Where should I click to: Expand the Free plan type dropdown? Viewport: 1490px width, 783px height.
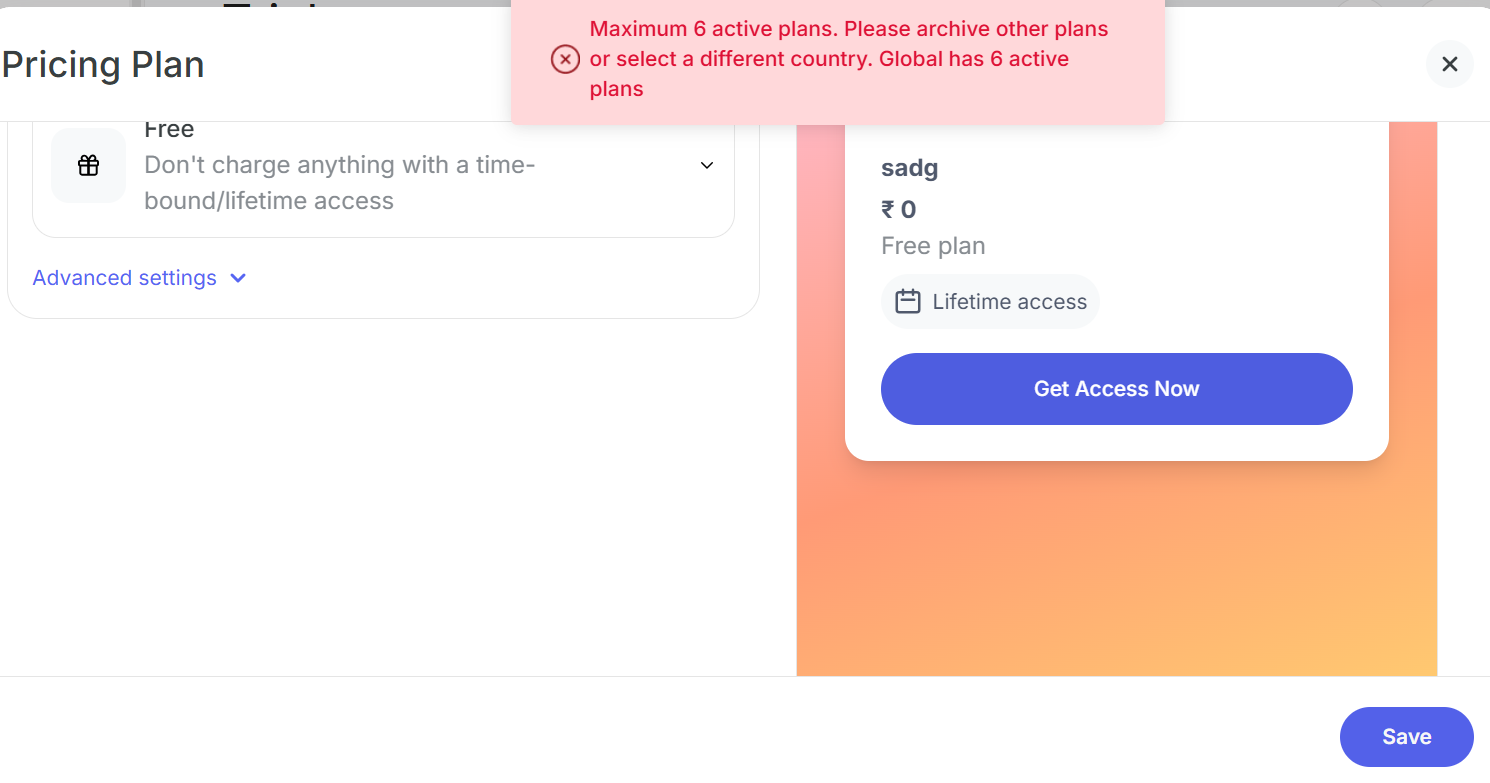tap(706, 166)
